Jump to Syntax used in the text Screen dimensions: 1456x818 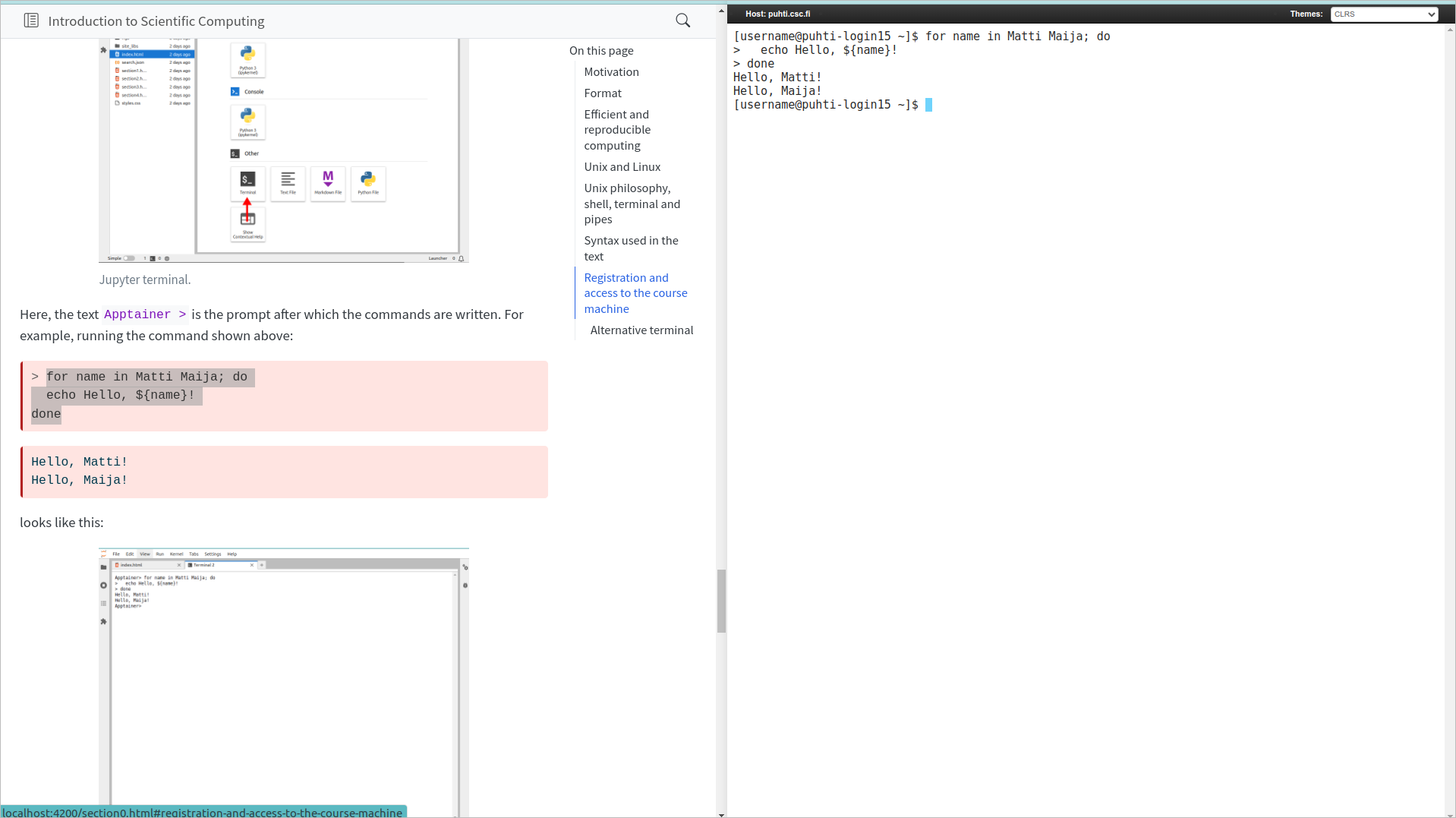631,248
